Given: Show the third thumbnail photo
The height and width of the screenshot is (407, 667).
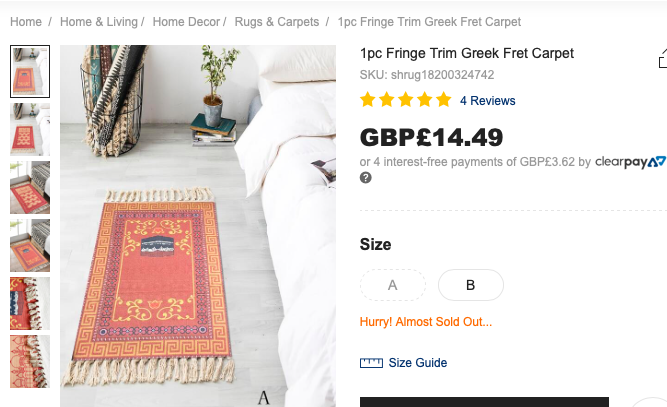Looking at the screenshot, I should pyautogui.click(x=30, y=187).
